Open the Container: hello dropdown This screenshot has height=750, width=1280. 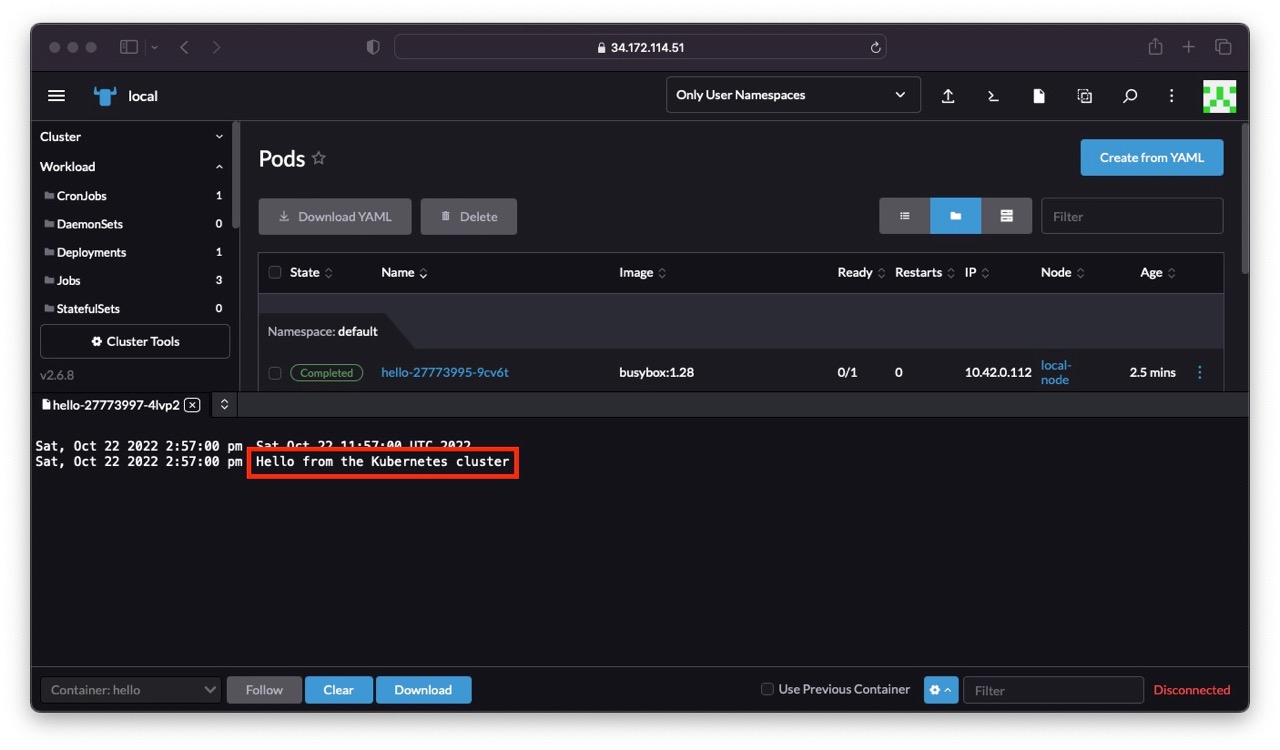coord(131,690)
